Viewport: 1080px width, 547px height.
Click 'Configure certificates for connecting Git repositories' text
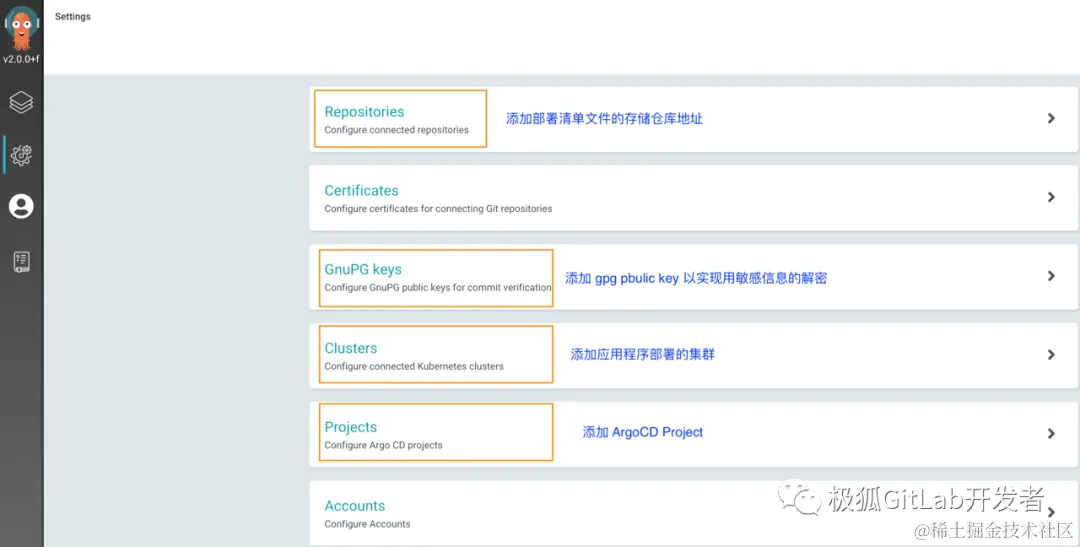click(x=438, y=208)
